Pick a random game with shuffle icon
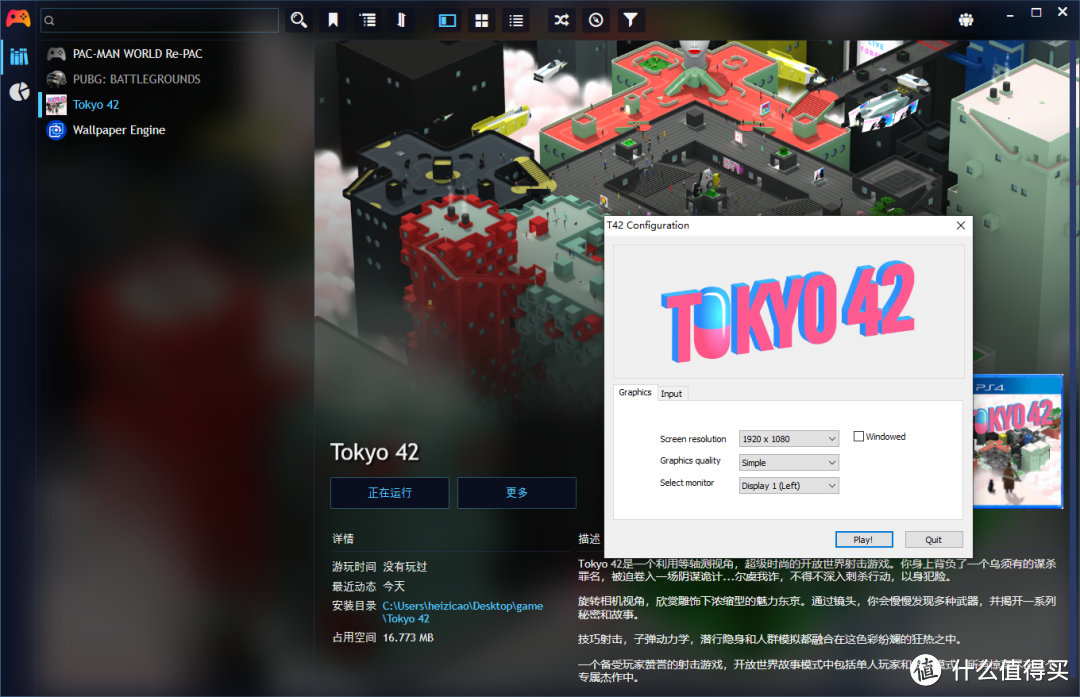 (561, 20)
